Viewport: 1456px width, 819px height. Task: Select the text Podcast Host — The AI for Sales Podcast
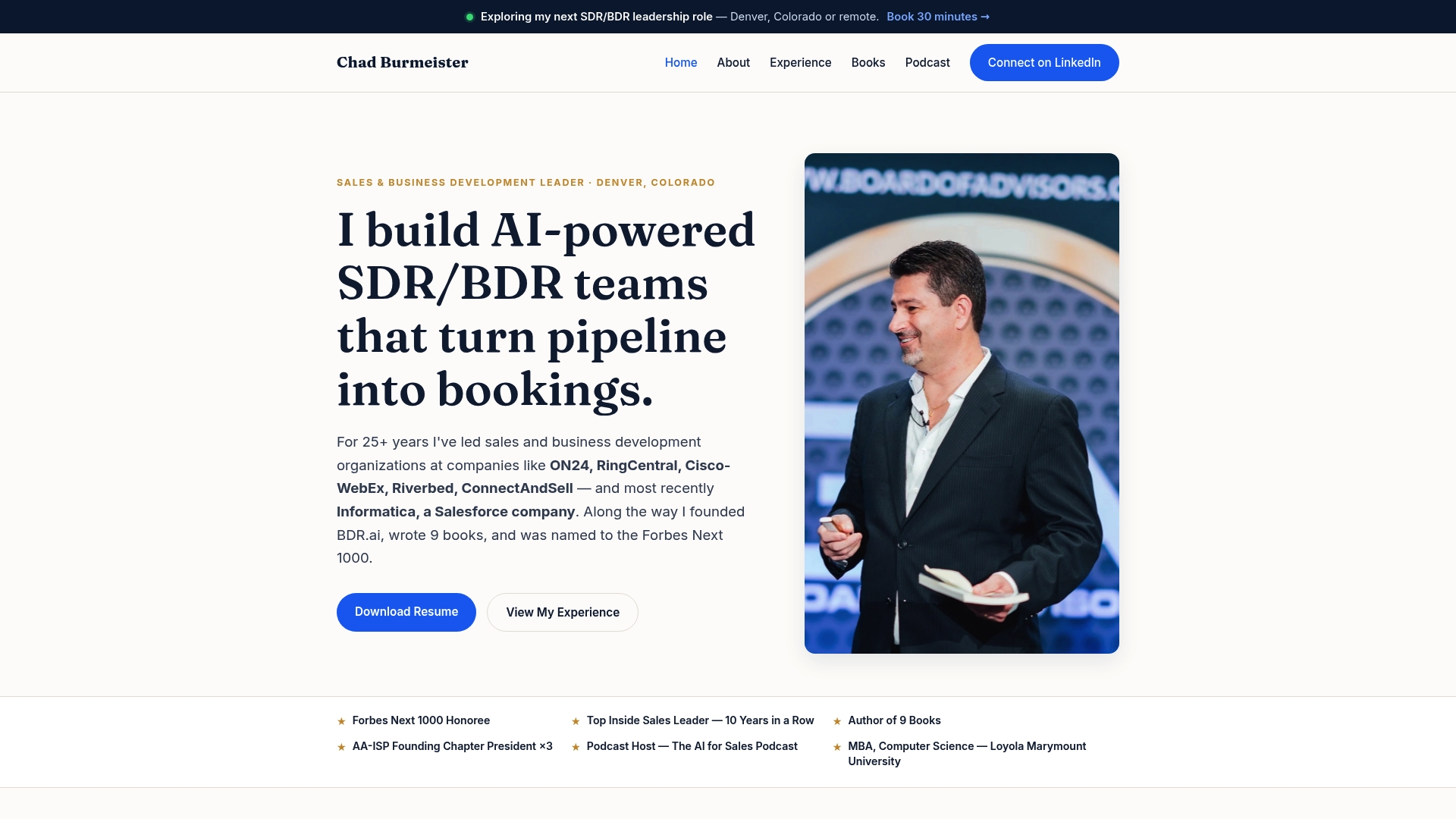coord(692,746)
